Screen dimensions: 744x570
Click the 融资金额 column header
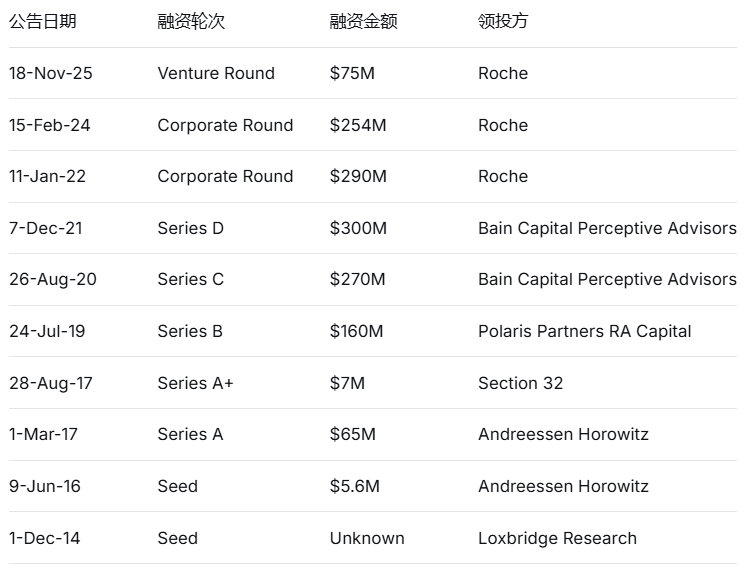pyautogui.click(x=363, y=21)
